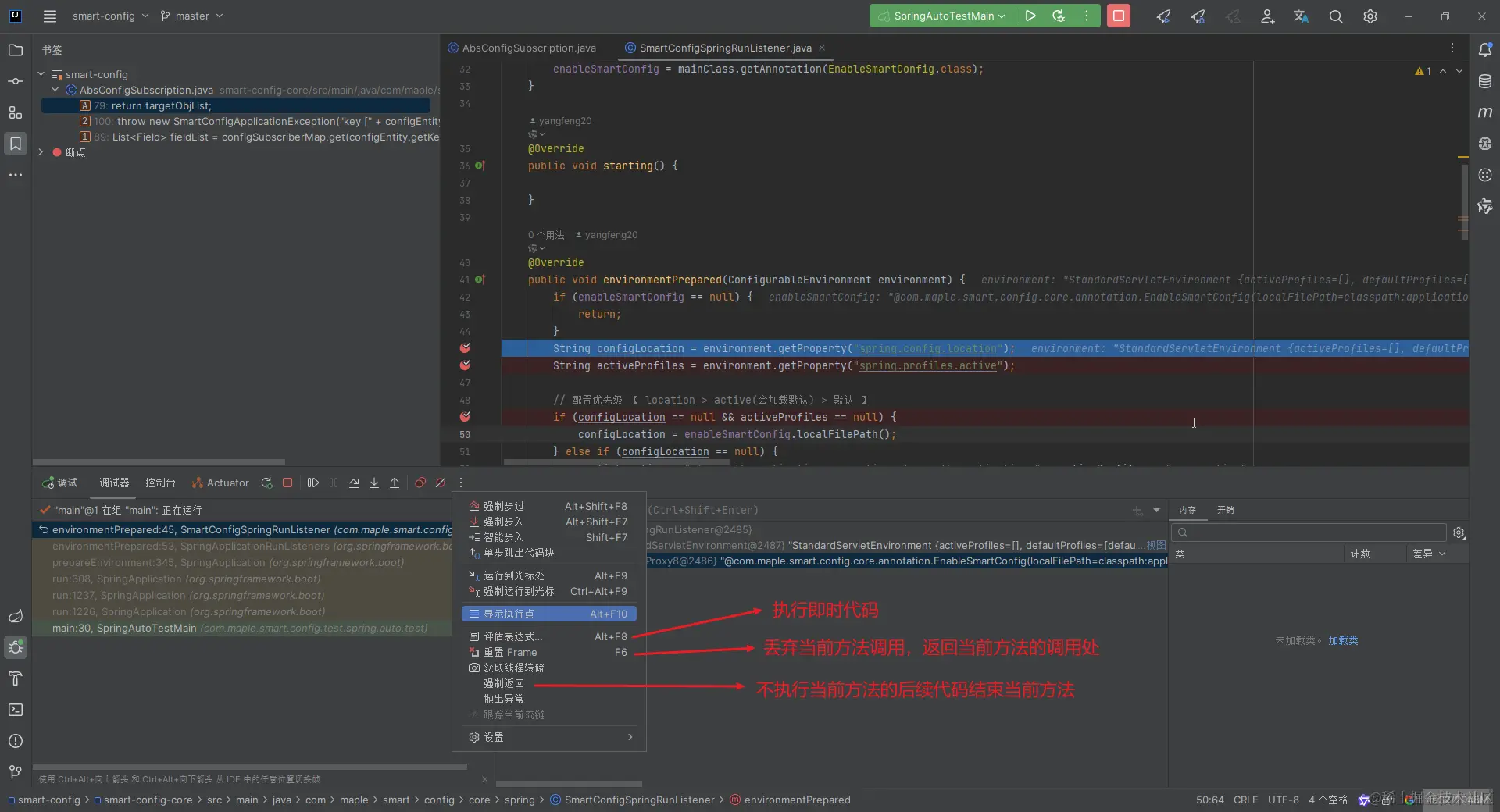
Task: Open the main hamburger menu
Action: (50, 16)
